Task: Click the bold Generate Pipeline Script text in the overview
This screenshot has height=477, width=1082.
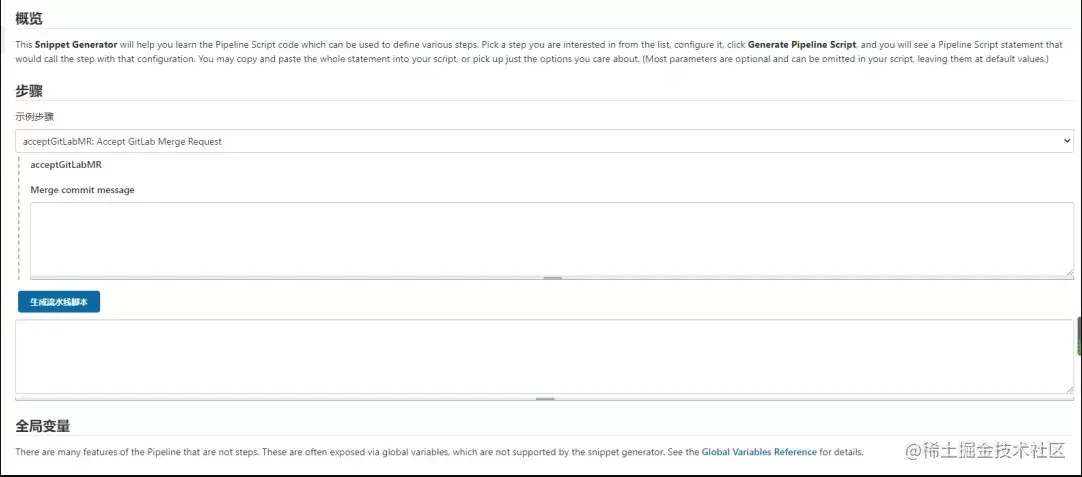Action: [x=801, y=46]
